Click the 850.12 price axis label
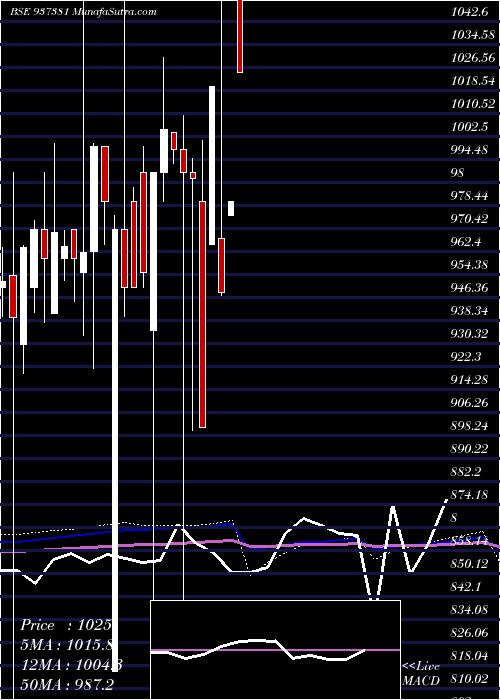Screen dimensions: 500x700 469,563
